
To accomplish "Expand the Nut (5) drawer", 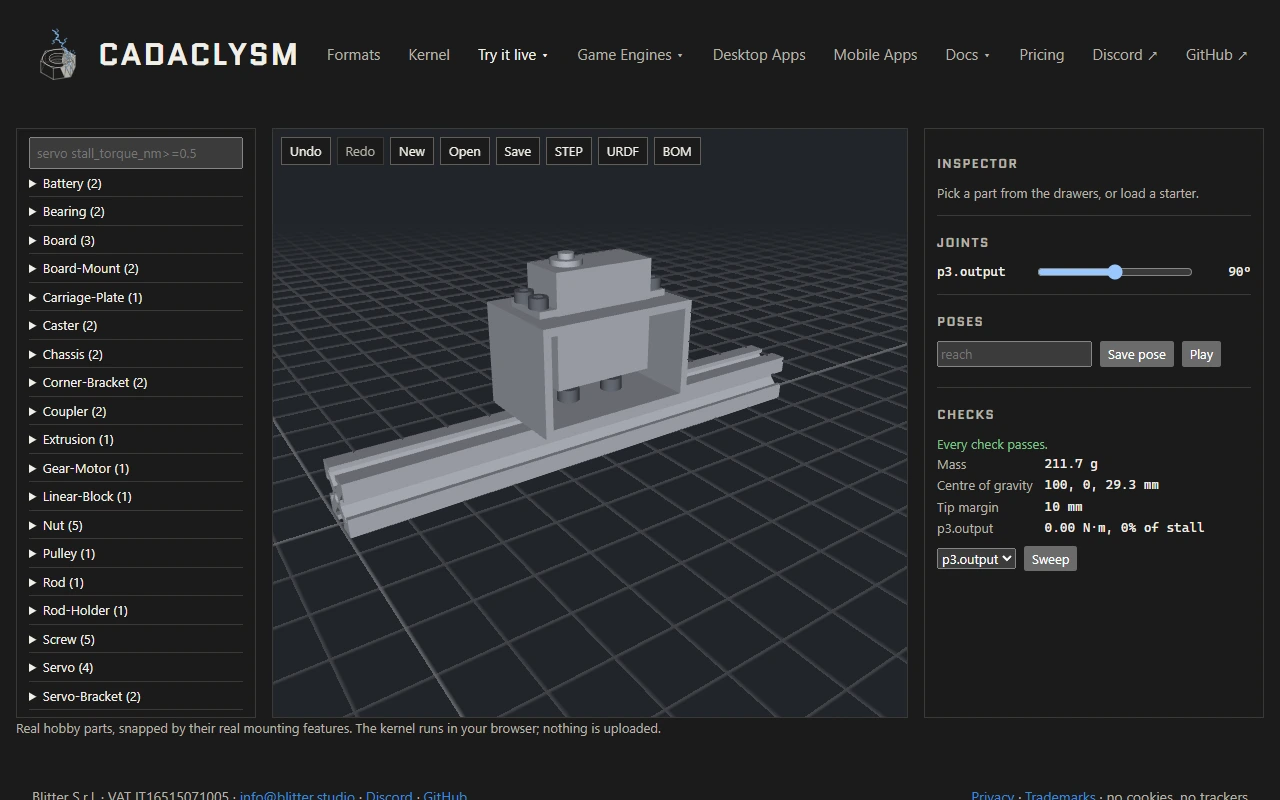I will (x=136, y=526).
